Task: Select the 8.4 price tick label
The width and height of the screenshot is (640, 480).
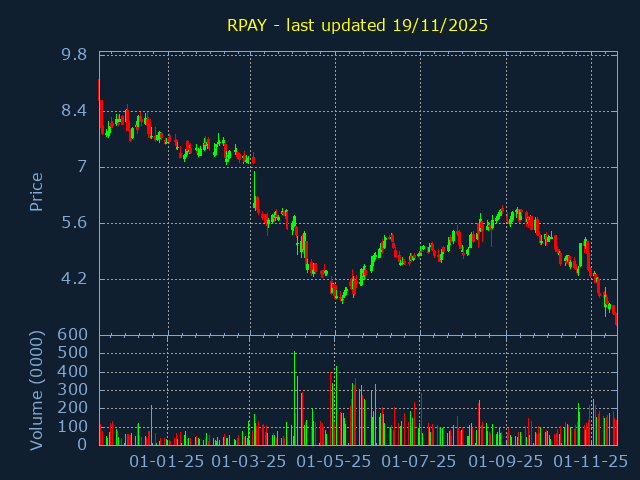Action: point(74,111)
